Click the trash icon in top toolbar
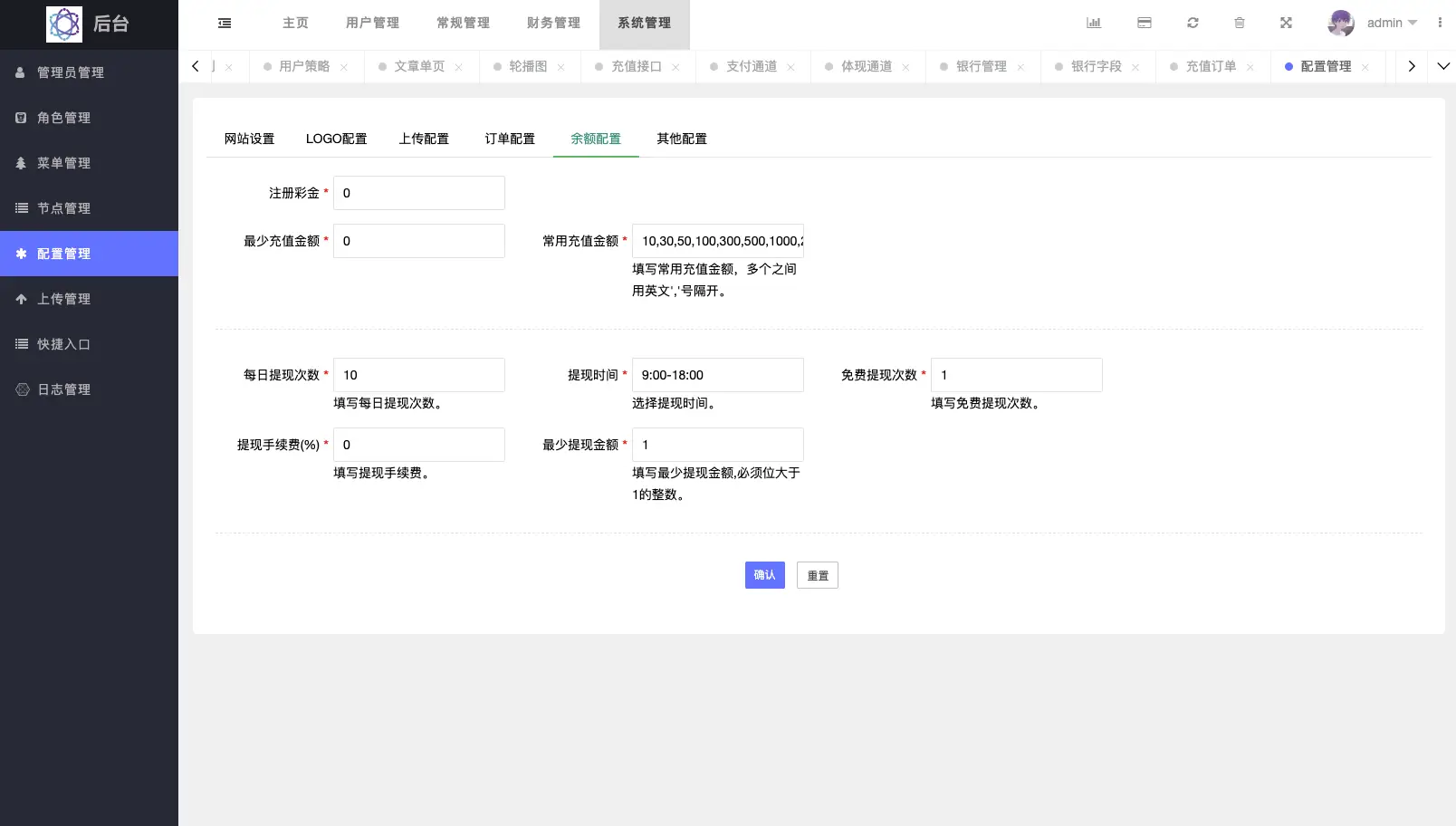The image size is (1456, 826). 1240,24
